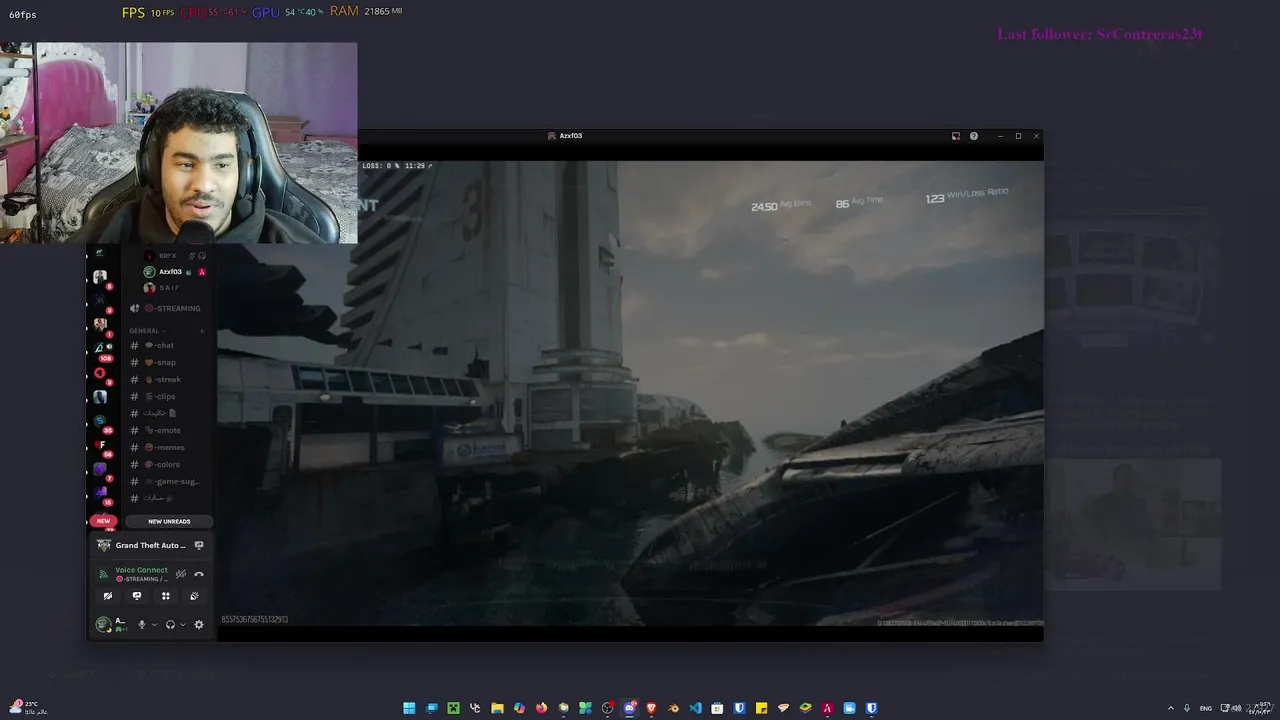The image size is (1280, 720).
Task: Open the Activities launcher icon
Action: click(x=166, y=596)
